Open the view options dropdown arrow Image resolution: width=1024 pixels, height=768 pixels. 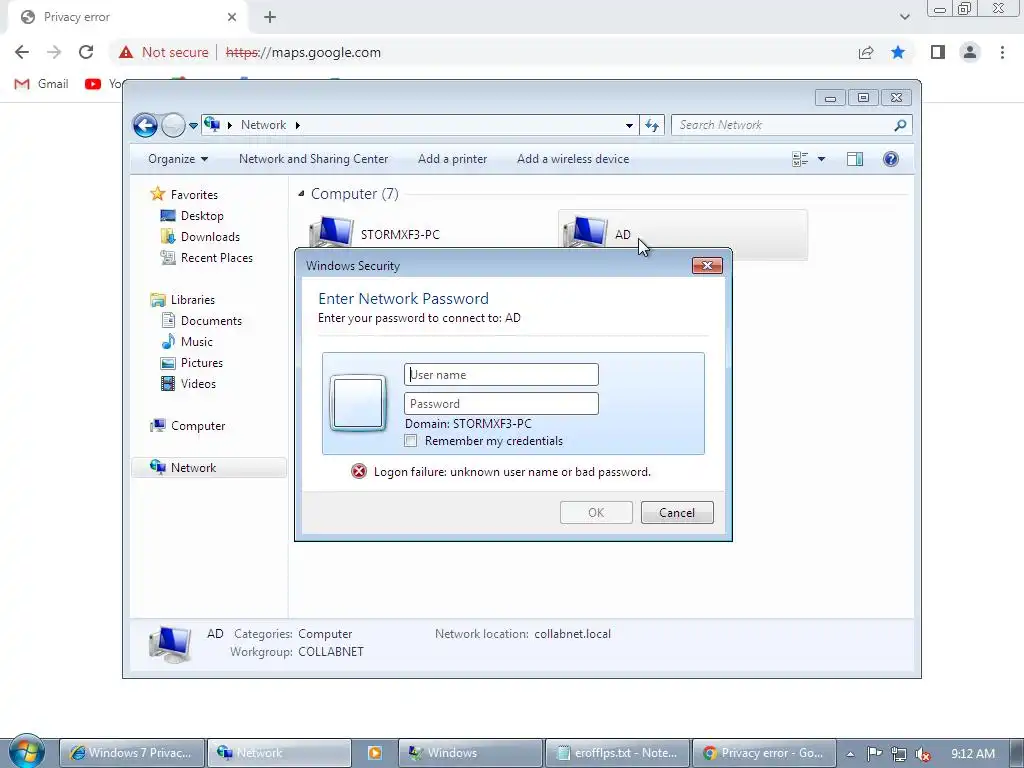pyautogui.click(x=822, y=159)
